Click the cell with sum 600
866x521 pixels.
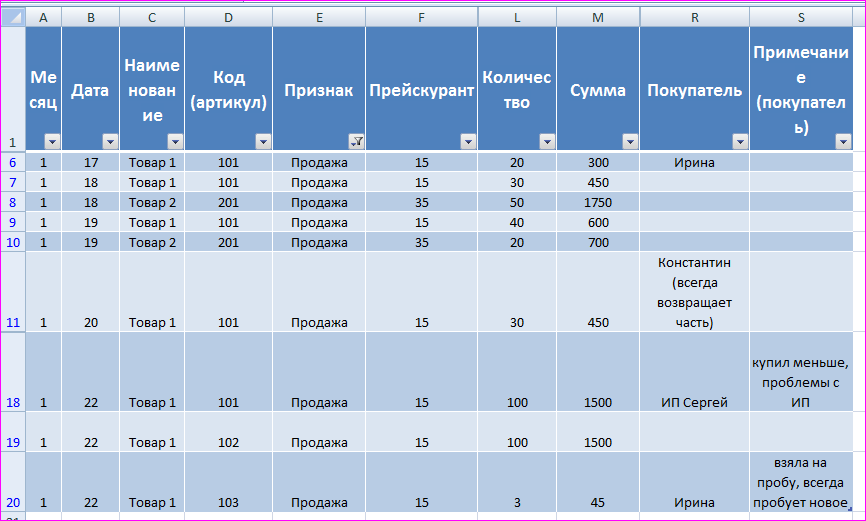(x=598, y=222)
